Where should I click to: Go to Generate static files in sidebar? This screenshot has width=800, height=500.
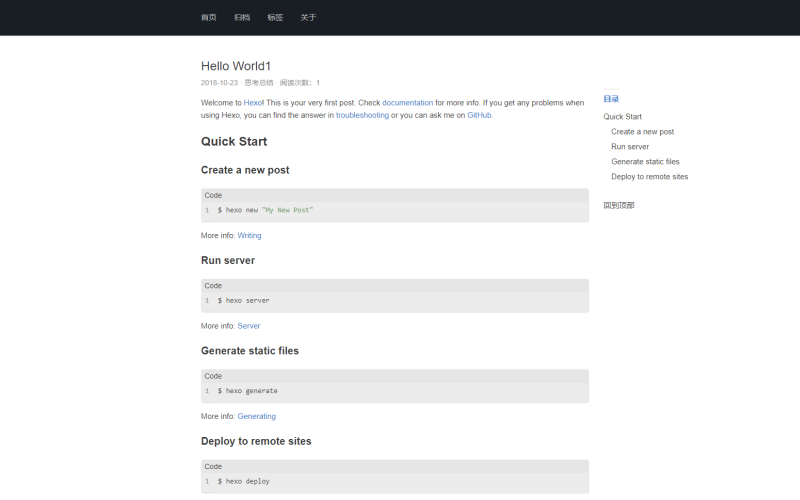click(645, 162)
